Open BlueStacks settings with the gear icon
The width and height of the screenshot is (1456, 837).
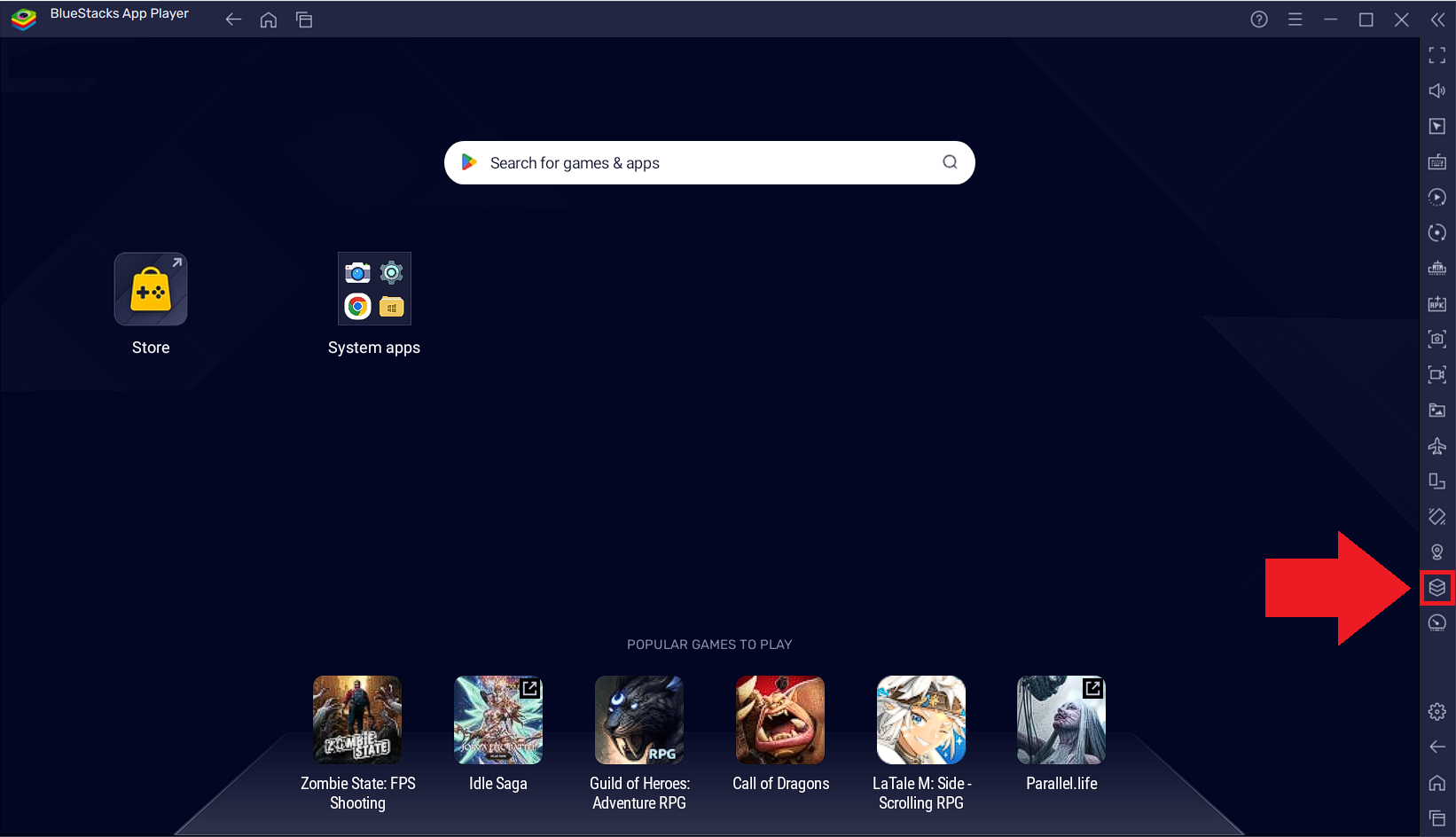pyautogui.click(x=1437, y=711)
